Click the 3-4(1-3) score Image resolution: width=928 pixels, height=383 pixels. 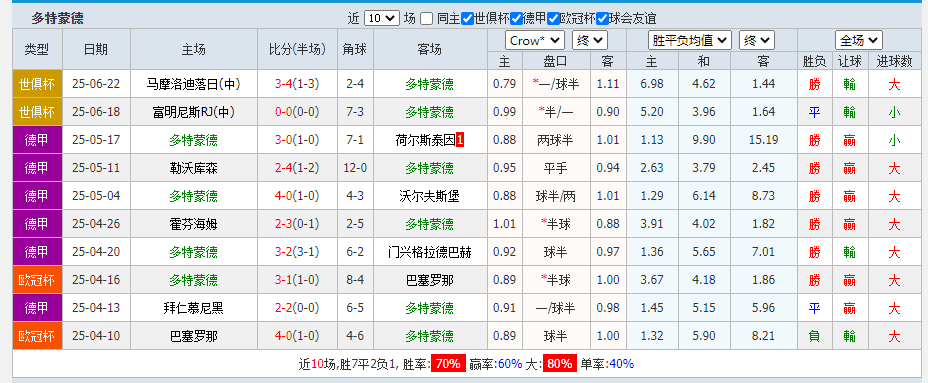[297, 84]
